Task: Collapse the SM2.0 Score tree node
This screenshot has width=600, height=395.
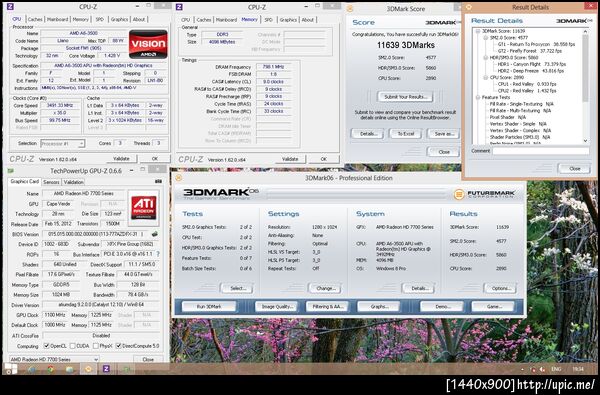Action: click(x=486, y=38)
